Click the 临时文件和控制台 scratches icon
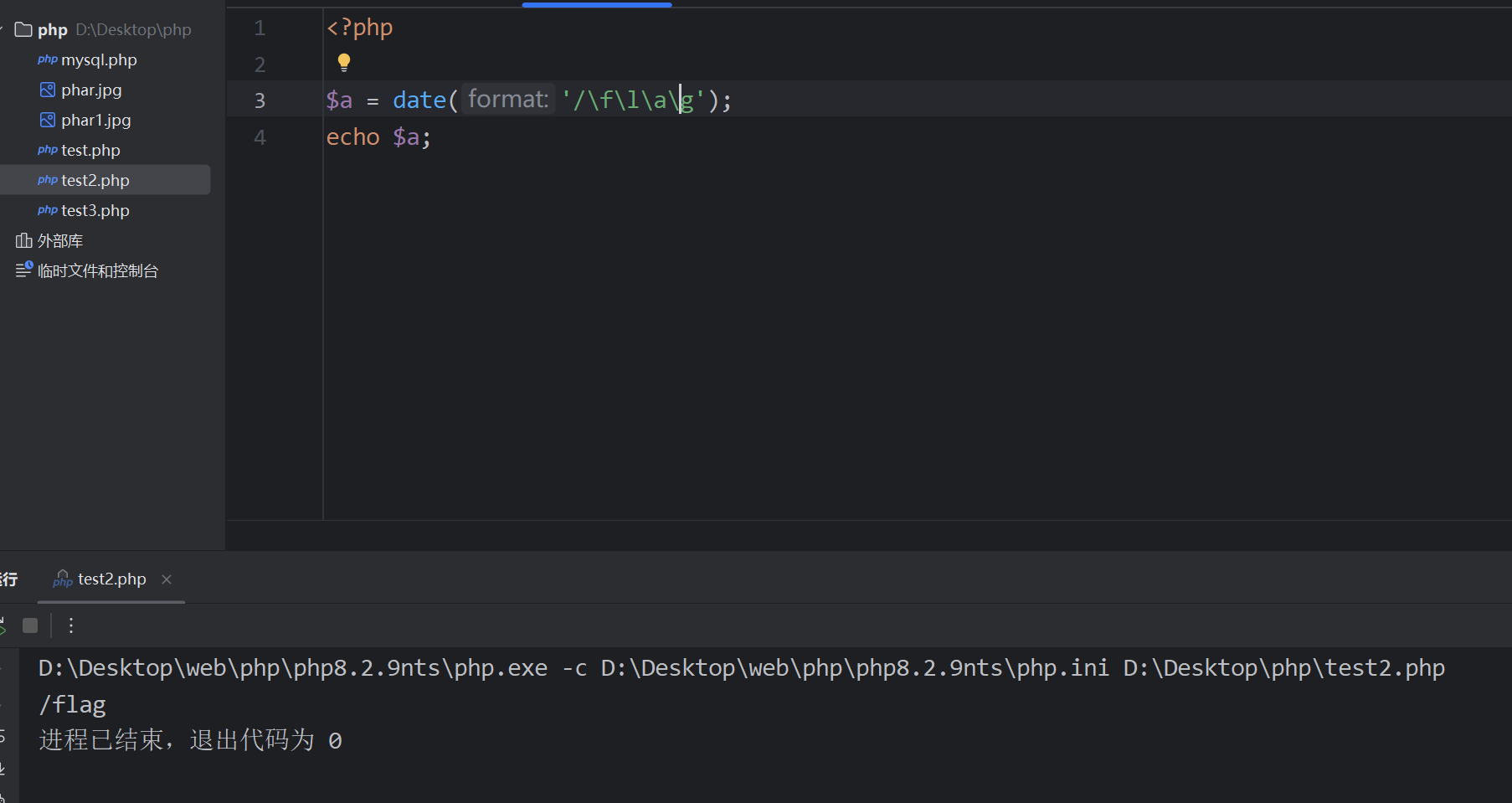 click(23, 270)
